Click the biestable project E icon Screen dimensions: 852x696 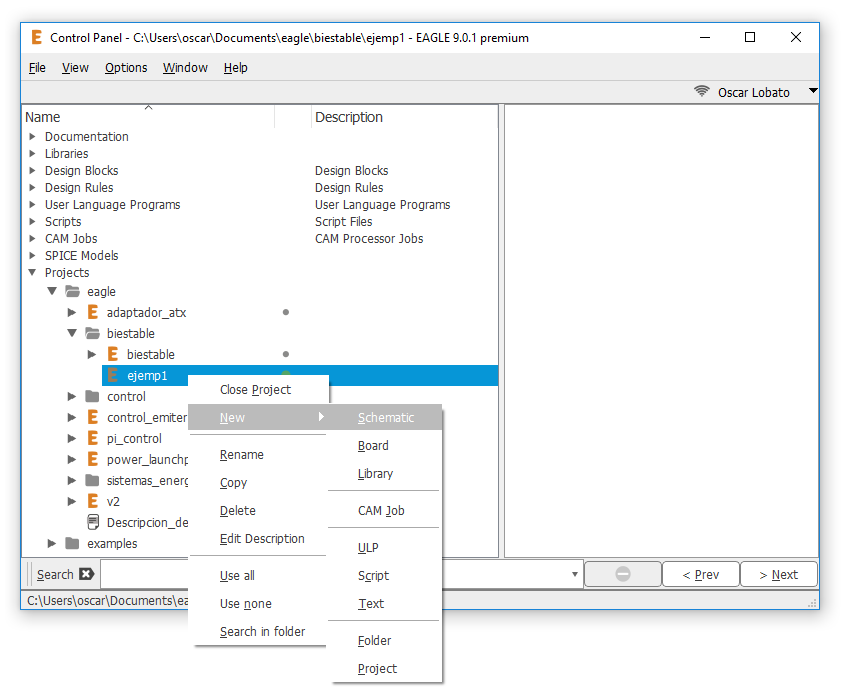[113, 355]
